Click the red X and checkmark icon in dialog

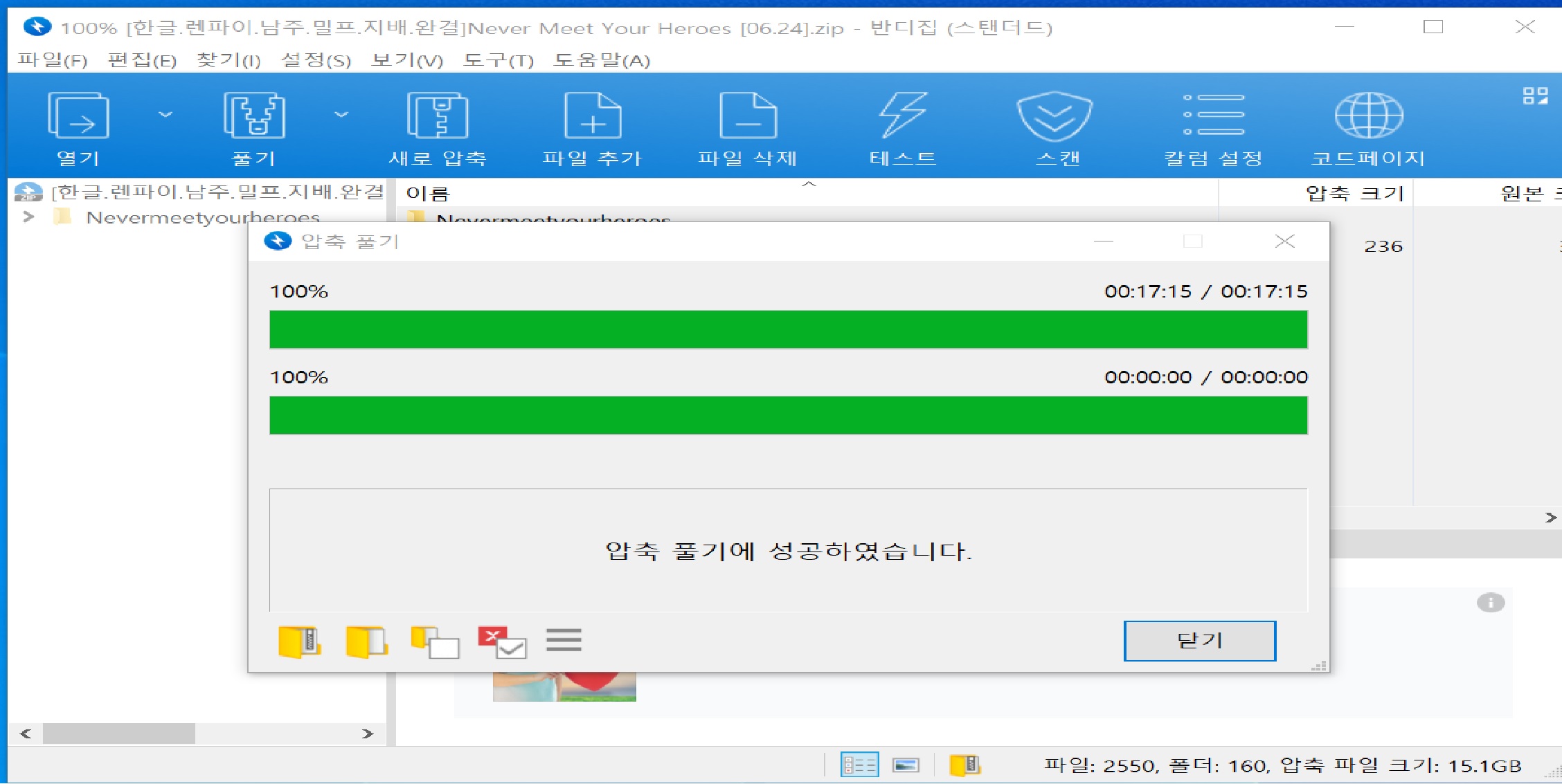coord(502,641)
